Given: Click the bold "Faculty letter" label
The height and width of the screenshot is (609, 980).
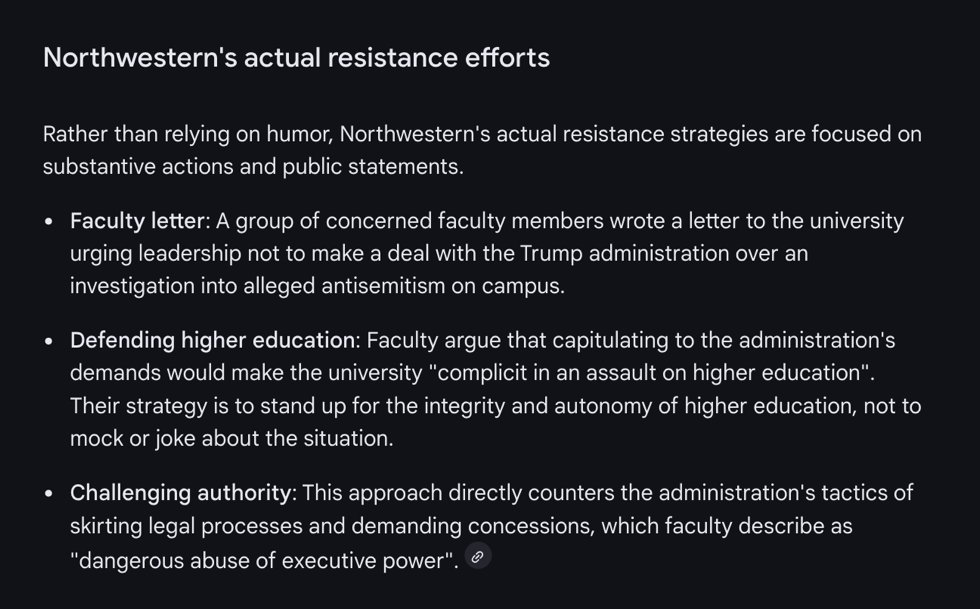Looking at the screenshot, I should pos(137,221).
